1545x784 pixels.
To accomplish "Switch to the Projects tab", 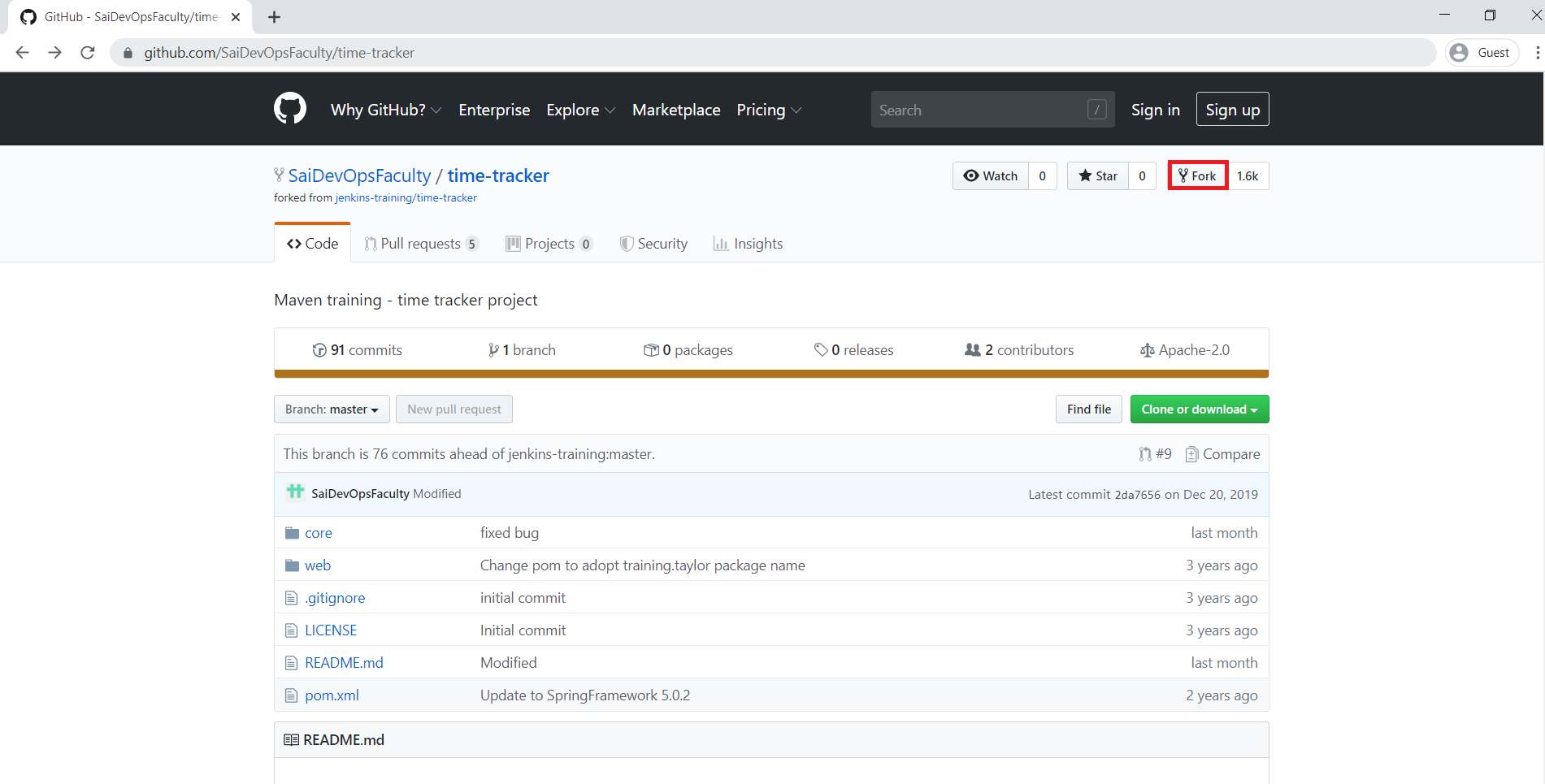I will coord(549,244).
